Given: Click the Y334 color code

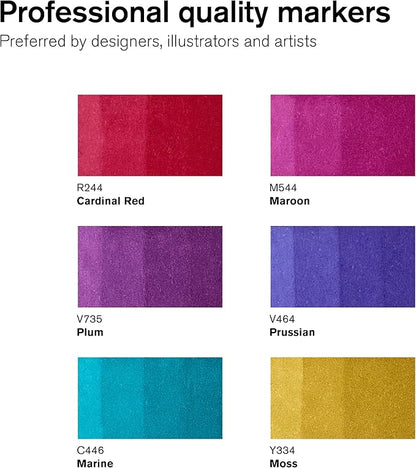Looking at the screenshot, I should [x=282, y=450].
